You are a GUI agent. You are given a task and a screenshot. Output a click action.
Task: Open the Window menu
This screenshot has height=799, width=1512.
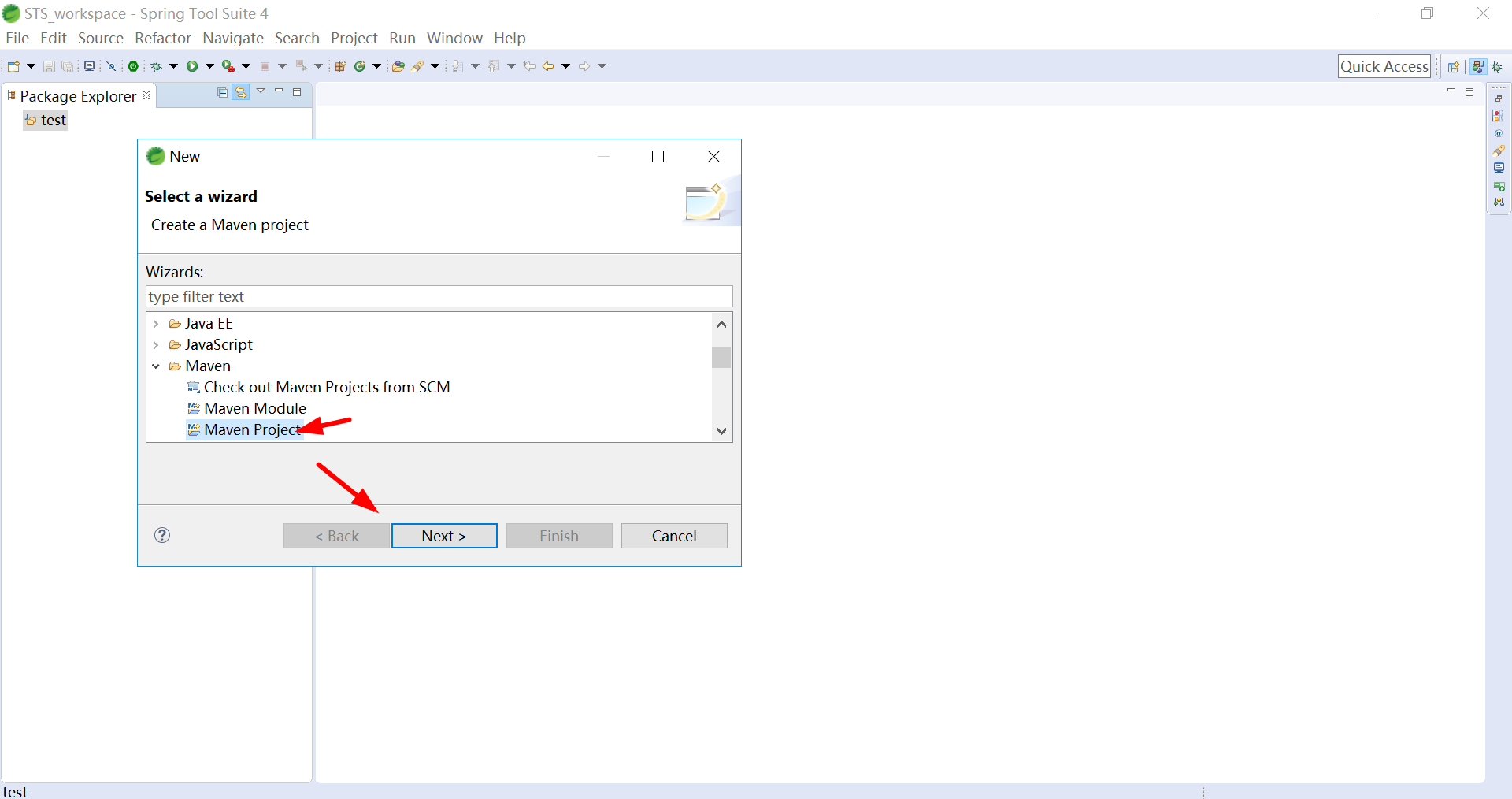[454, 38]
